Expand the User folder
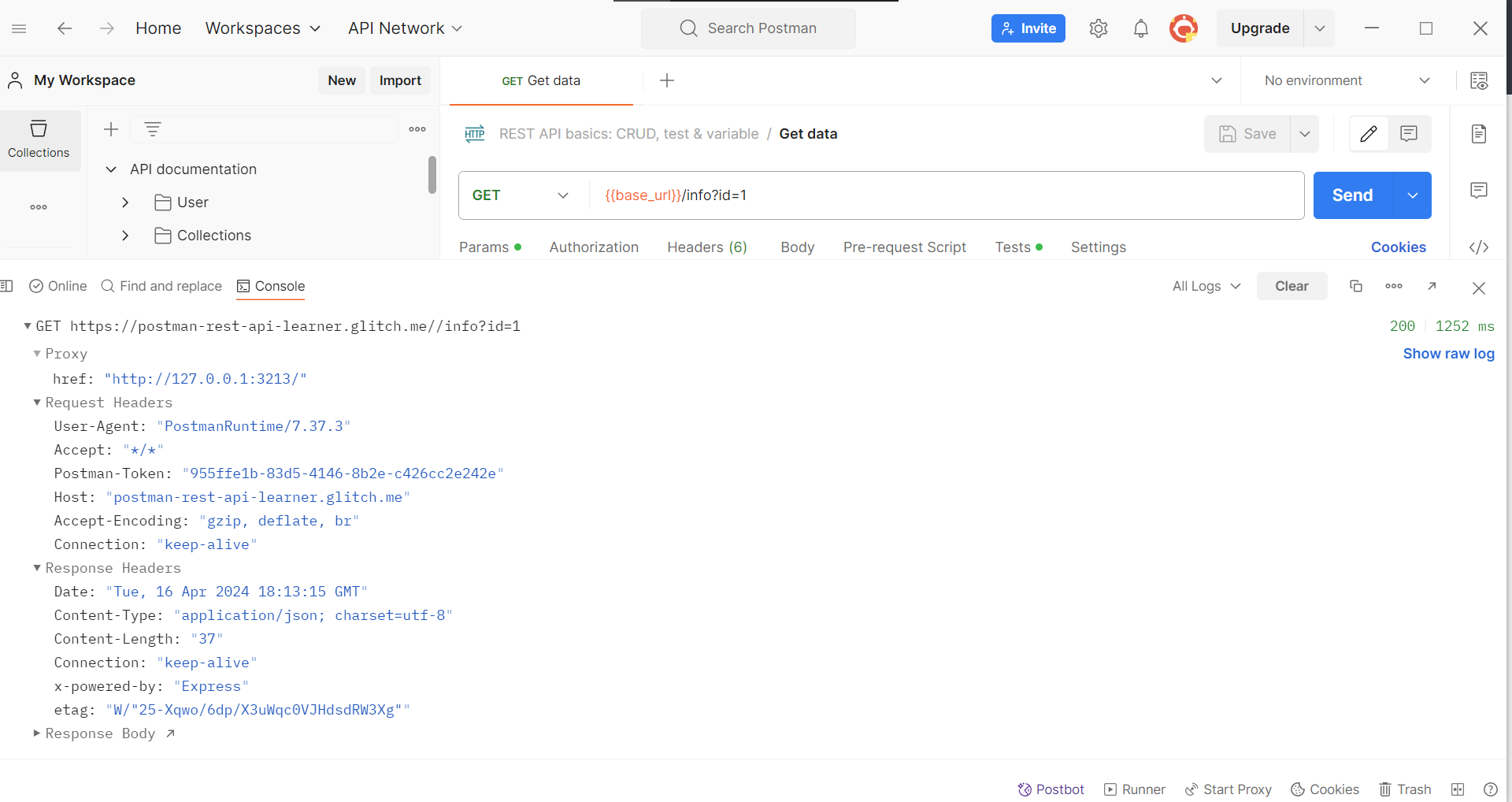1512x802 pixels. pos(125,202)
